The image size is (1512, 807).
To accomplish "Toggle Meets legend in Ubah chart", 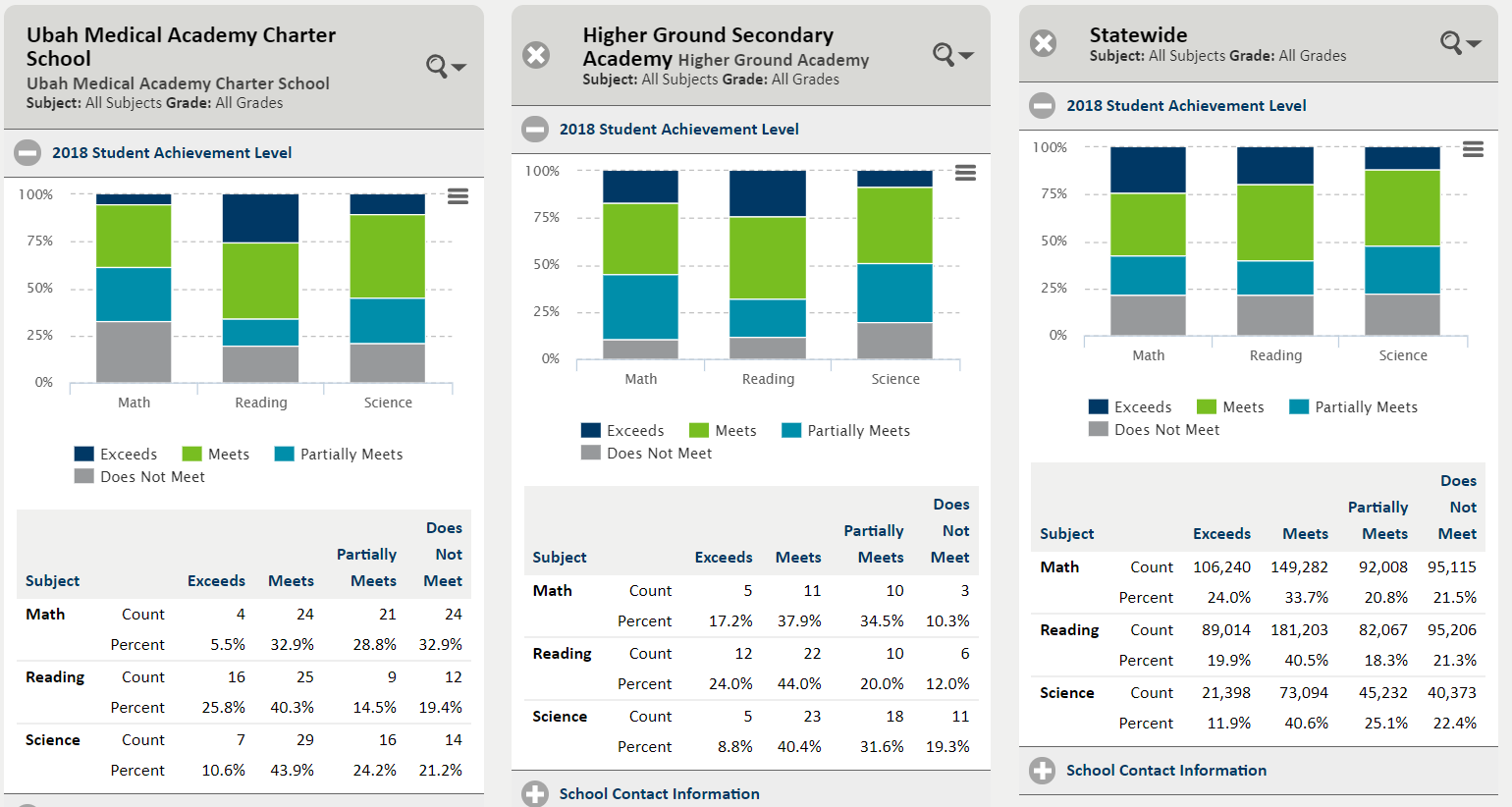I will (216, 454).
